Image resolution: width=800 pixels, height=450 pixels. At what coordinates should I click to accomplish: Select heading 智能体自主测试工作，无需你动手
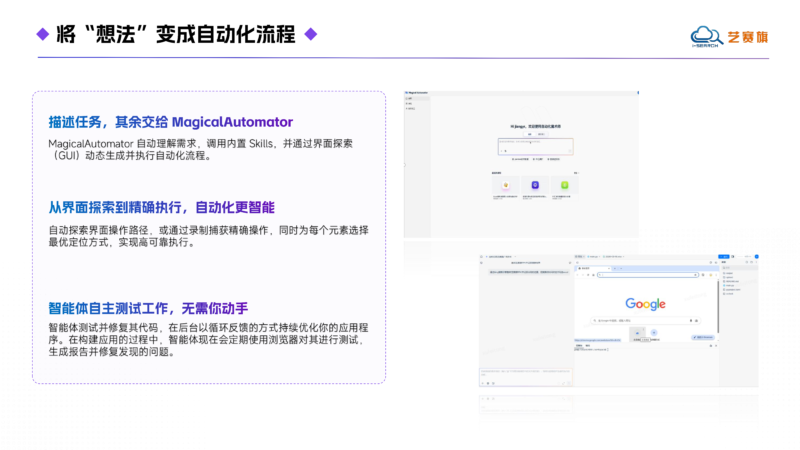click(148, 308)
